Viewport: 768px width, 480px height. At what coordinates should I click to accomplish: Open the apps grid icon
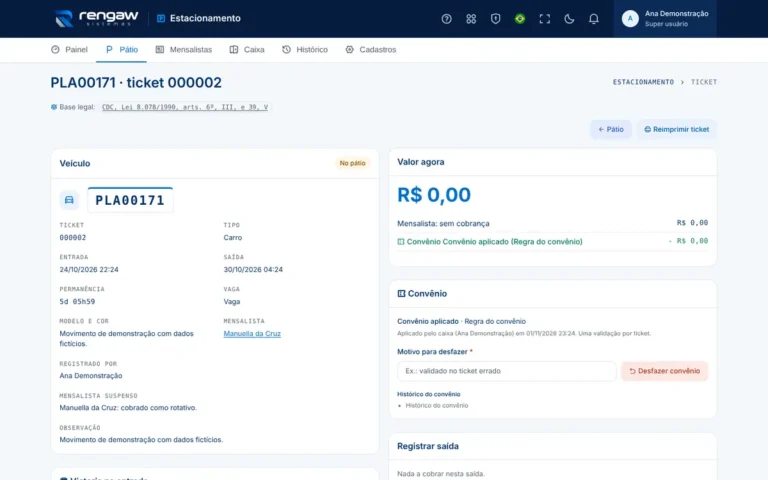tap(471, 19)
